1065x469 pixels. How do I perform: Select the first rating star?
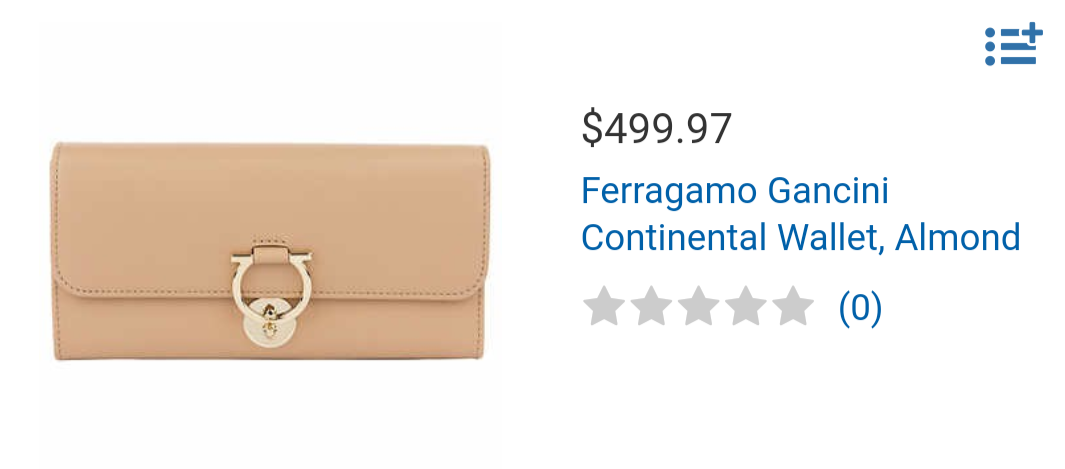point(603,306)
